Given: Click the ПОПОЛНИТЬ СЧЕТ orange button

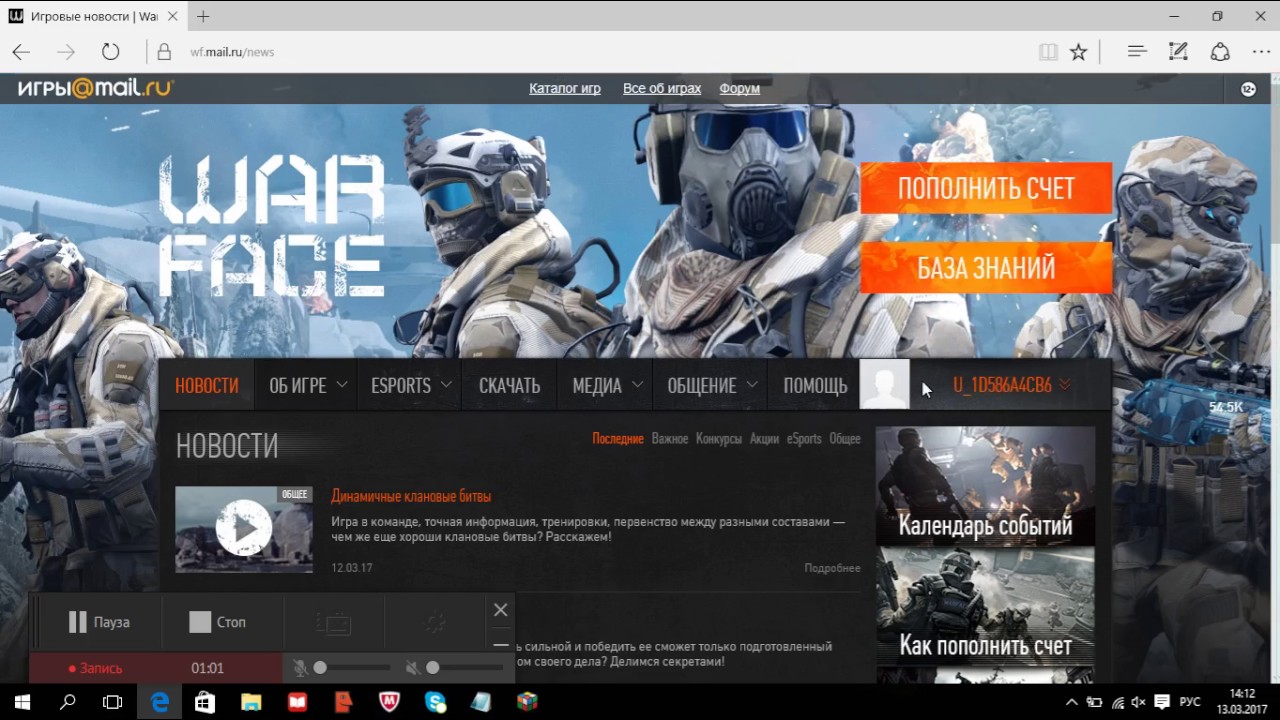Looking at the screenshot, I should click(x=986, y=188).
